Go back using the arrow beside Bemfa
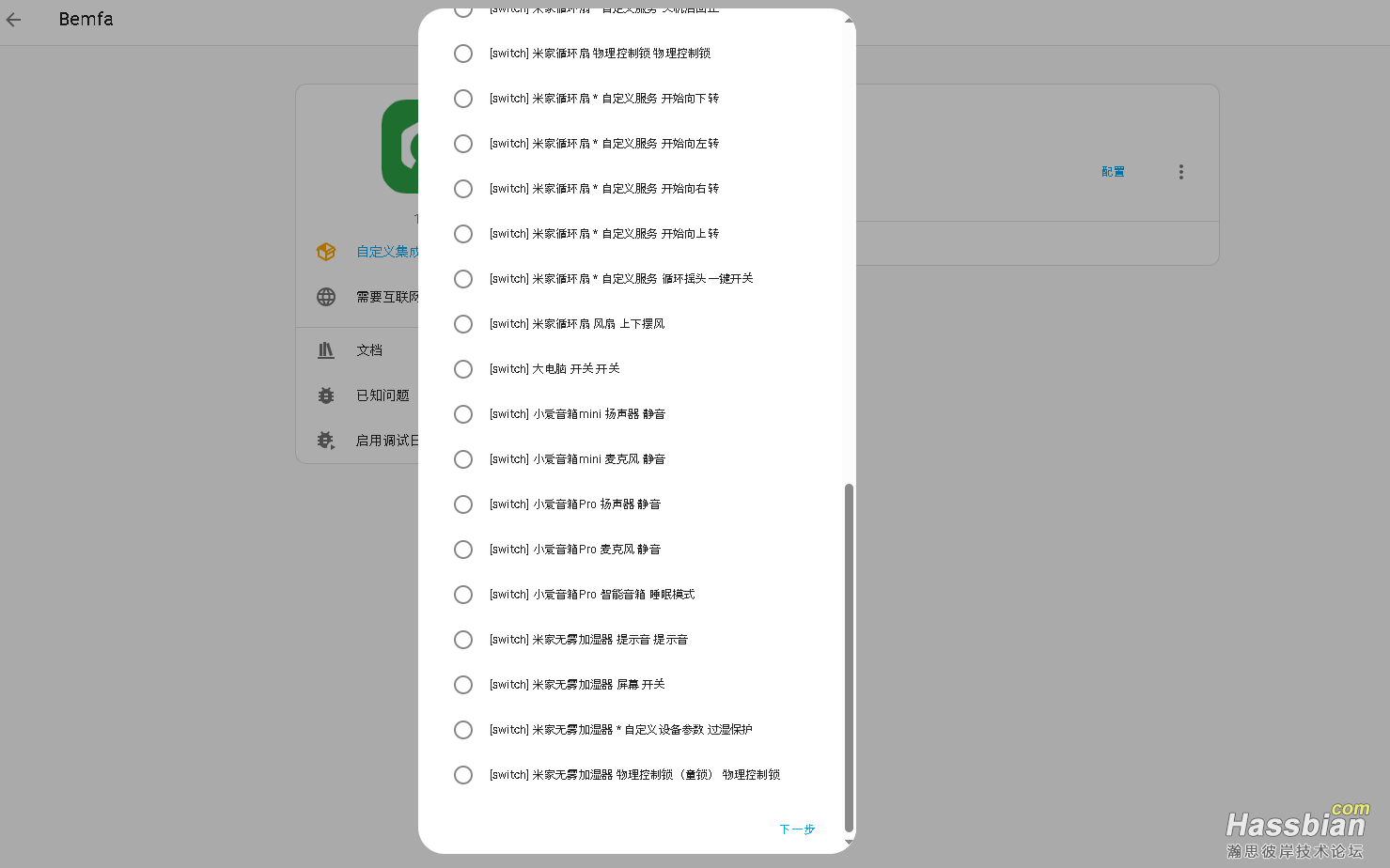The height and width of the screenshot is (868, 1390). [14, 20]
